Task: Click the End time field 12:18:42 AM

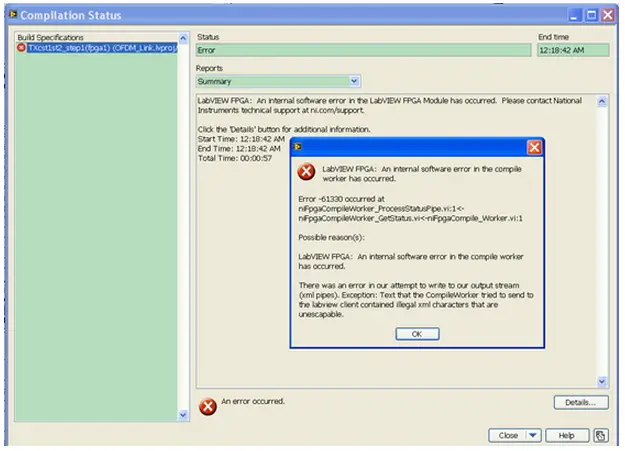Action: click(573, 50)
